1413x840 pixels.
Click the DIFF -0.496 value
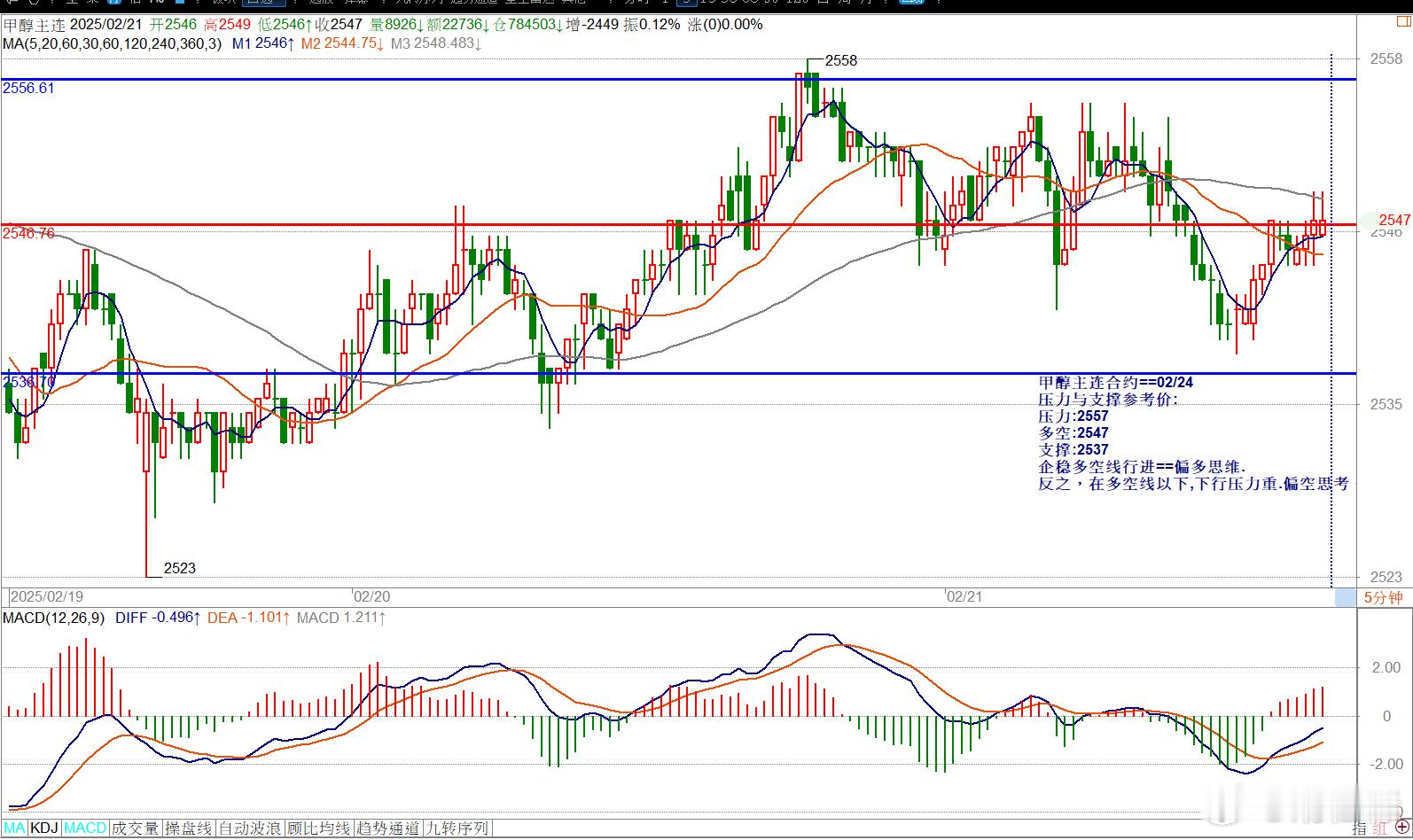[158, 618]
